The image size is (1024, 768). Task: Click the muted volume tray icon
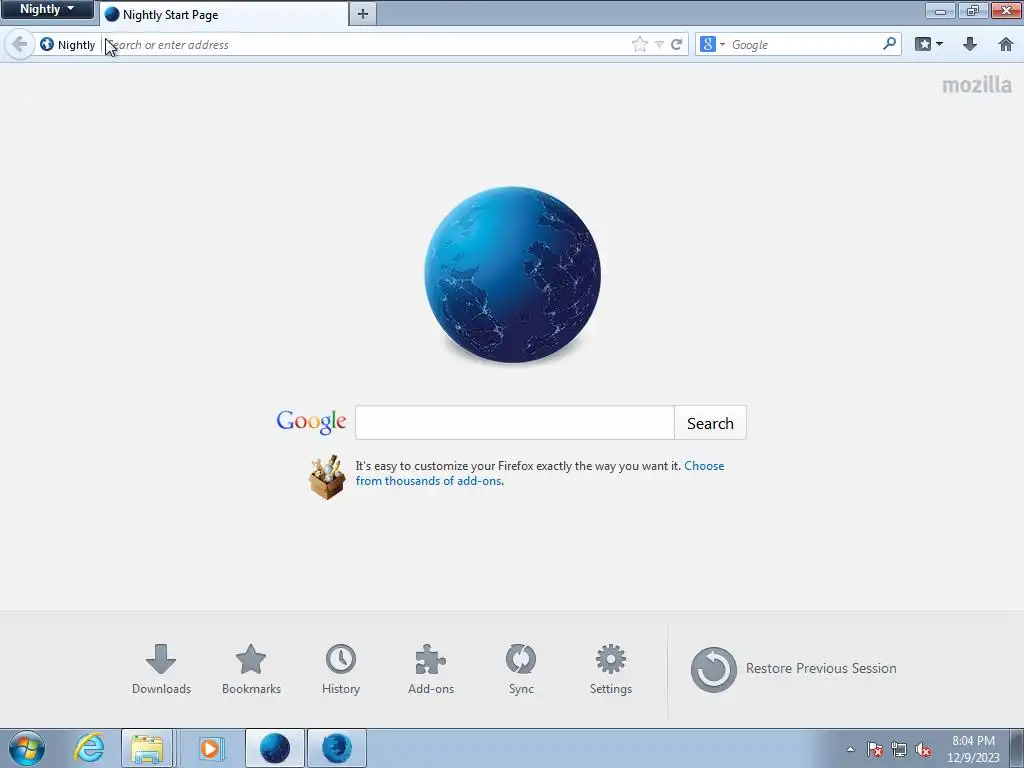click(x=923, y=749)
